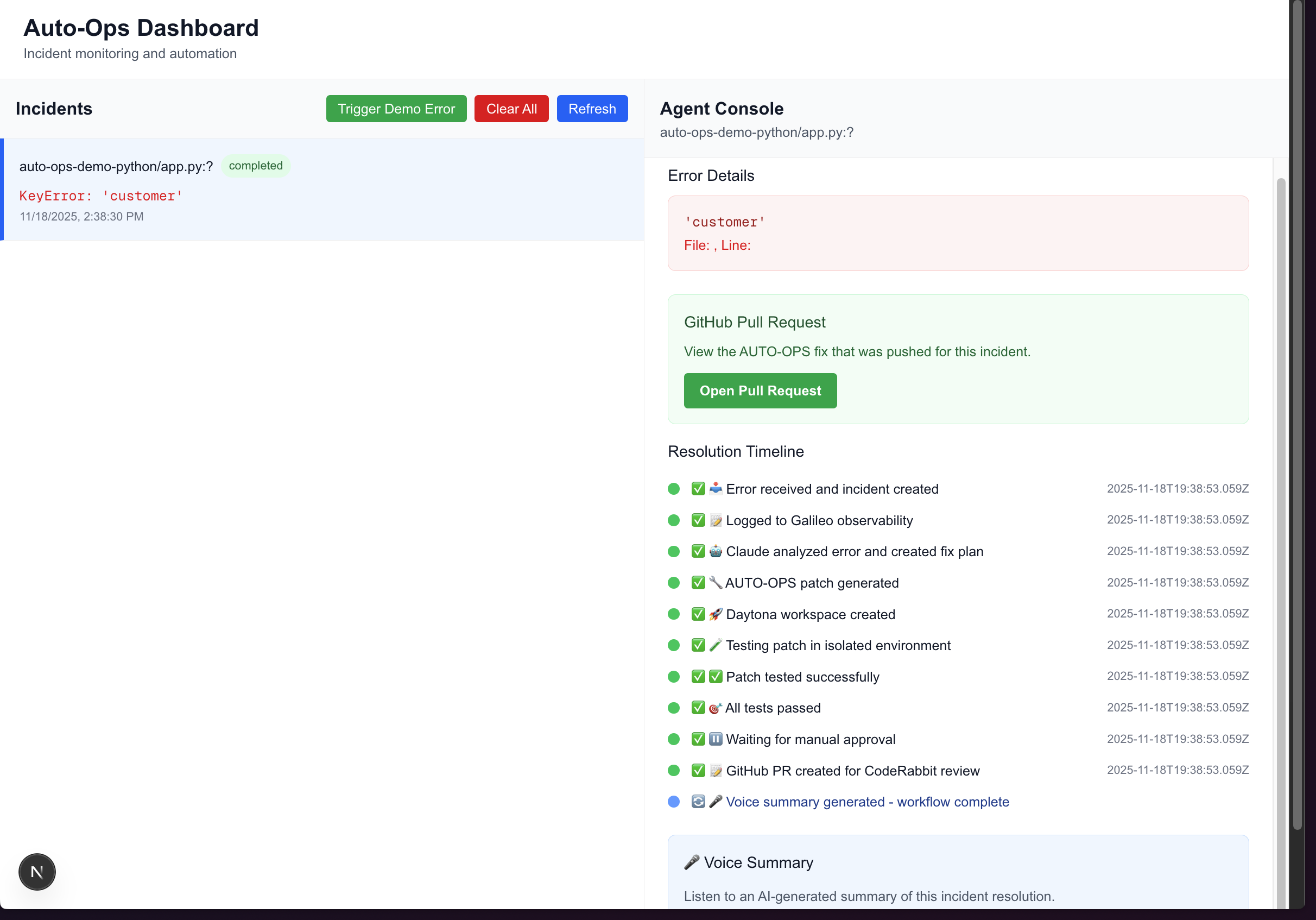Viewport: 1316px width, 920px height.
Task: Click the green dot marker for Patch tested successfully
Action: [x=674, y=677]
